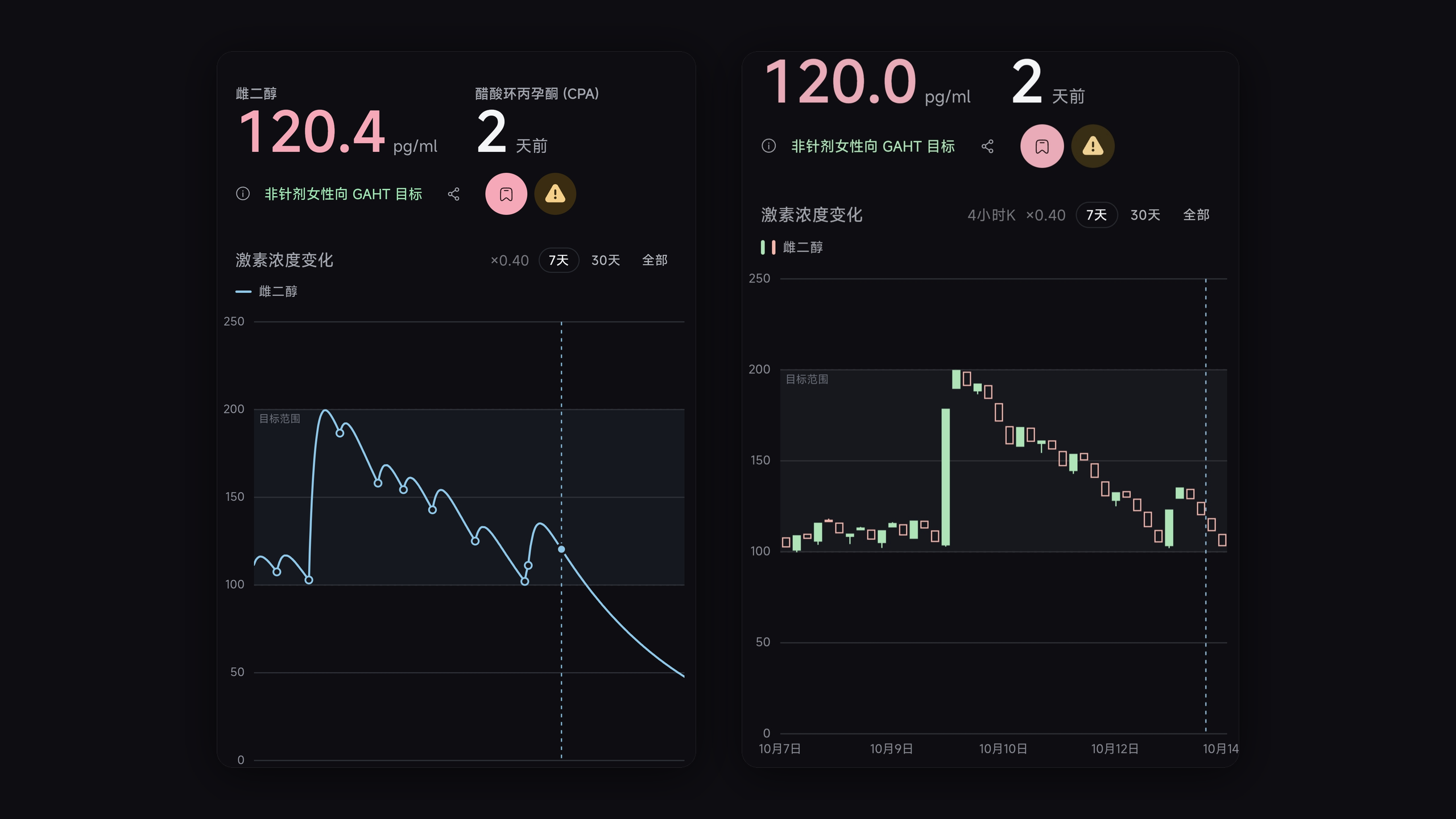Click the info icon in the left card
This screenshot has width=1456, height=819.
coord(243,194)
